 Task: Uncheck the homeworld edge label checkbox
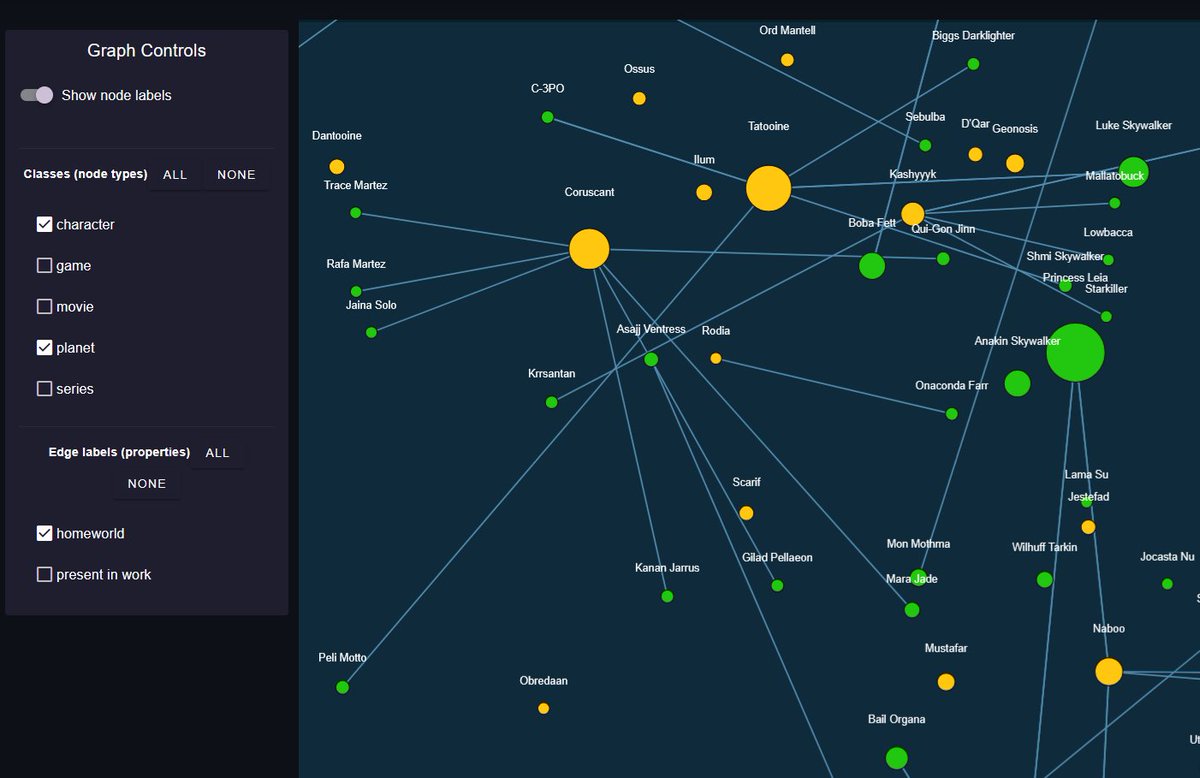pyautogui.click(x=44, y=533)
